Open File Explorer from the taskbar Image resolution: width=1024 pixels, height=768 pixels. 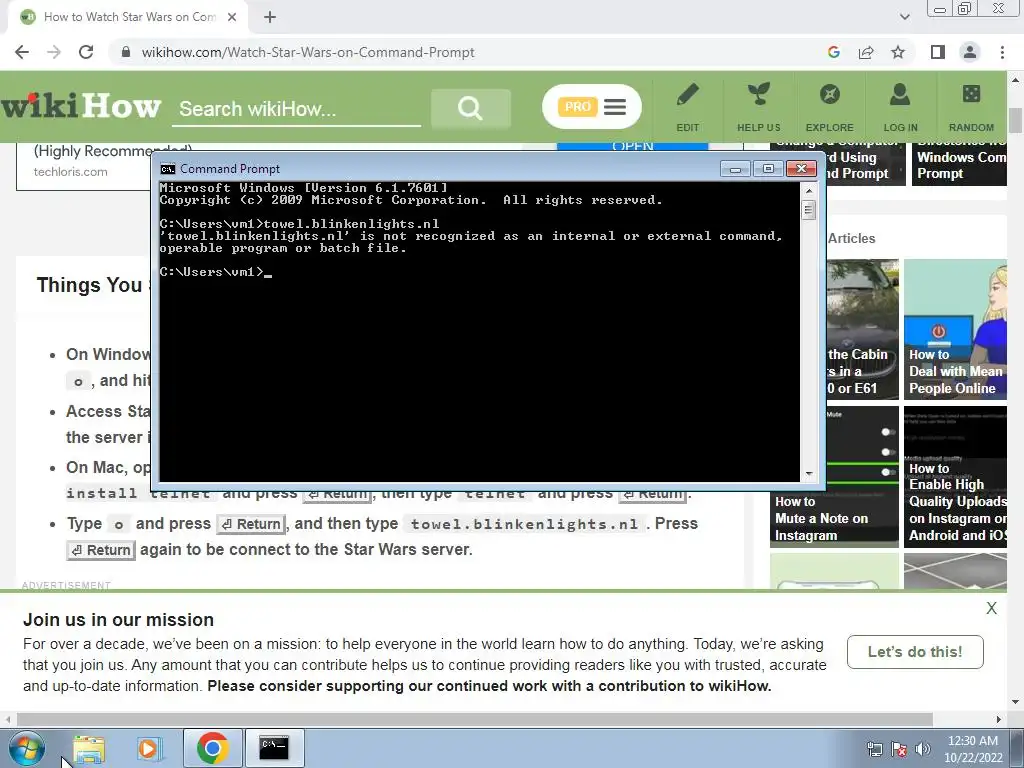(x=89, y=748)
